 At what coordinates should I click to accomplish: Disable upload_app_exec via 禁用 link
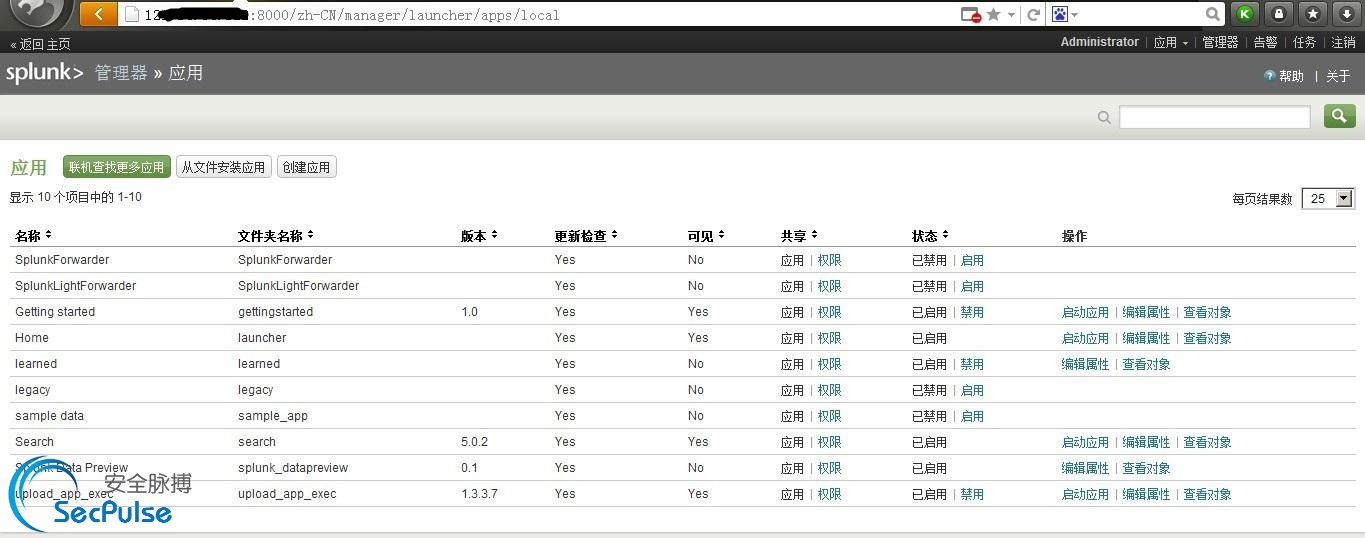pos(972,494)
